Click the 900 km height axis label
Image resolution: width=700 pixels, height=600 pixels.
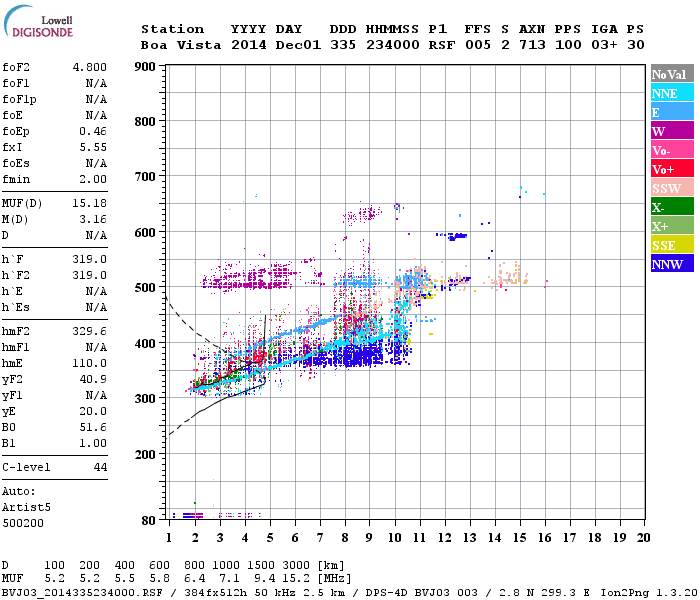click(x=145, y=67)
